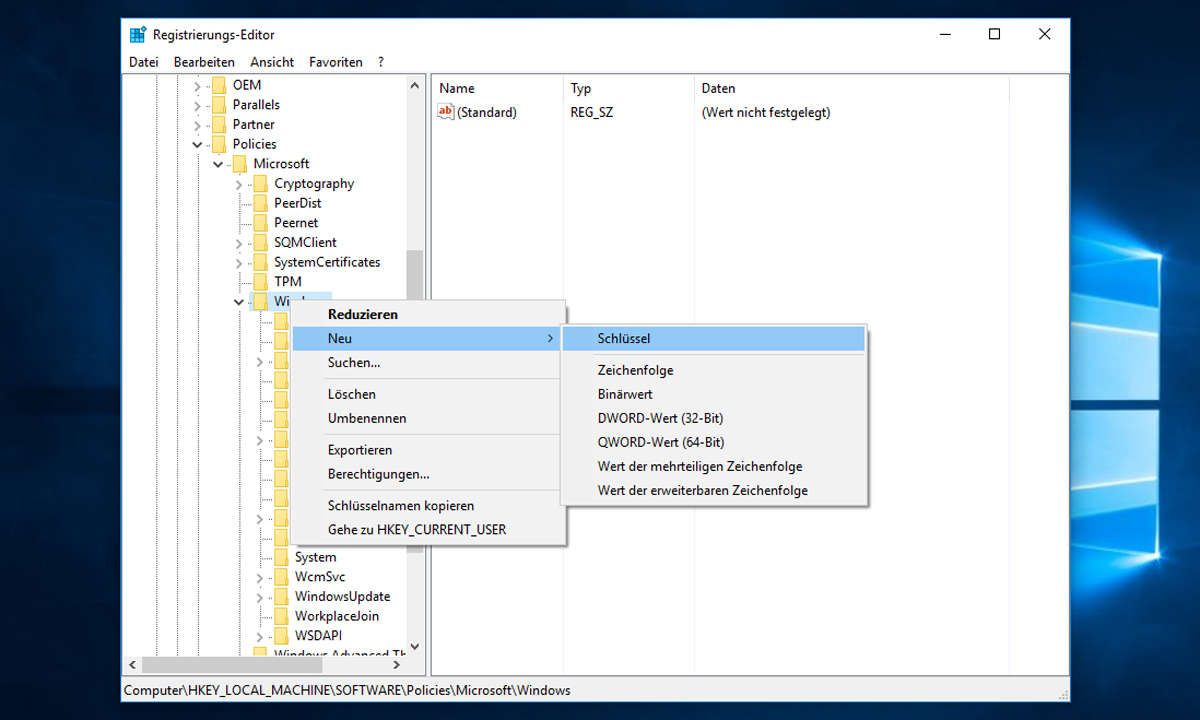Click the tree's vertical scrollbar thumb
This screenshot has height=720, width=1200.
pos(415,275)
